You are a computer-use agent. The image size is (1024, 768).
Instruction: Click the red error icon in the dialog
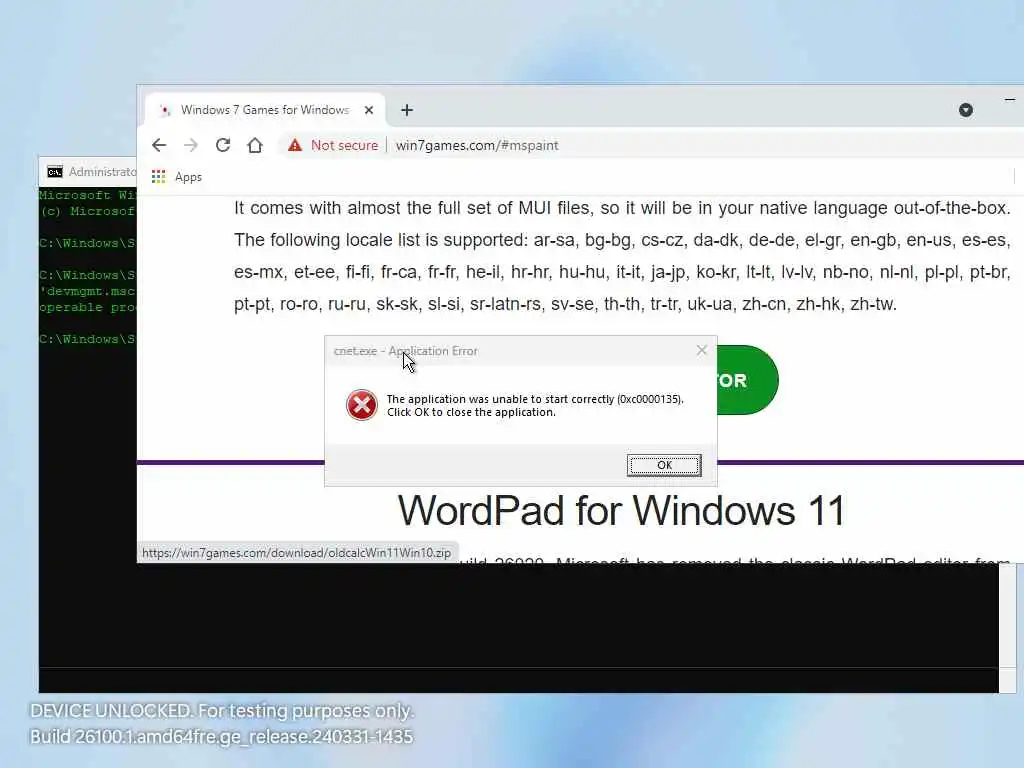(362, 406)
